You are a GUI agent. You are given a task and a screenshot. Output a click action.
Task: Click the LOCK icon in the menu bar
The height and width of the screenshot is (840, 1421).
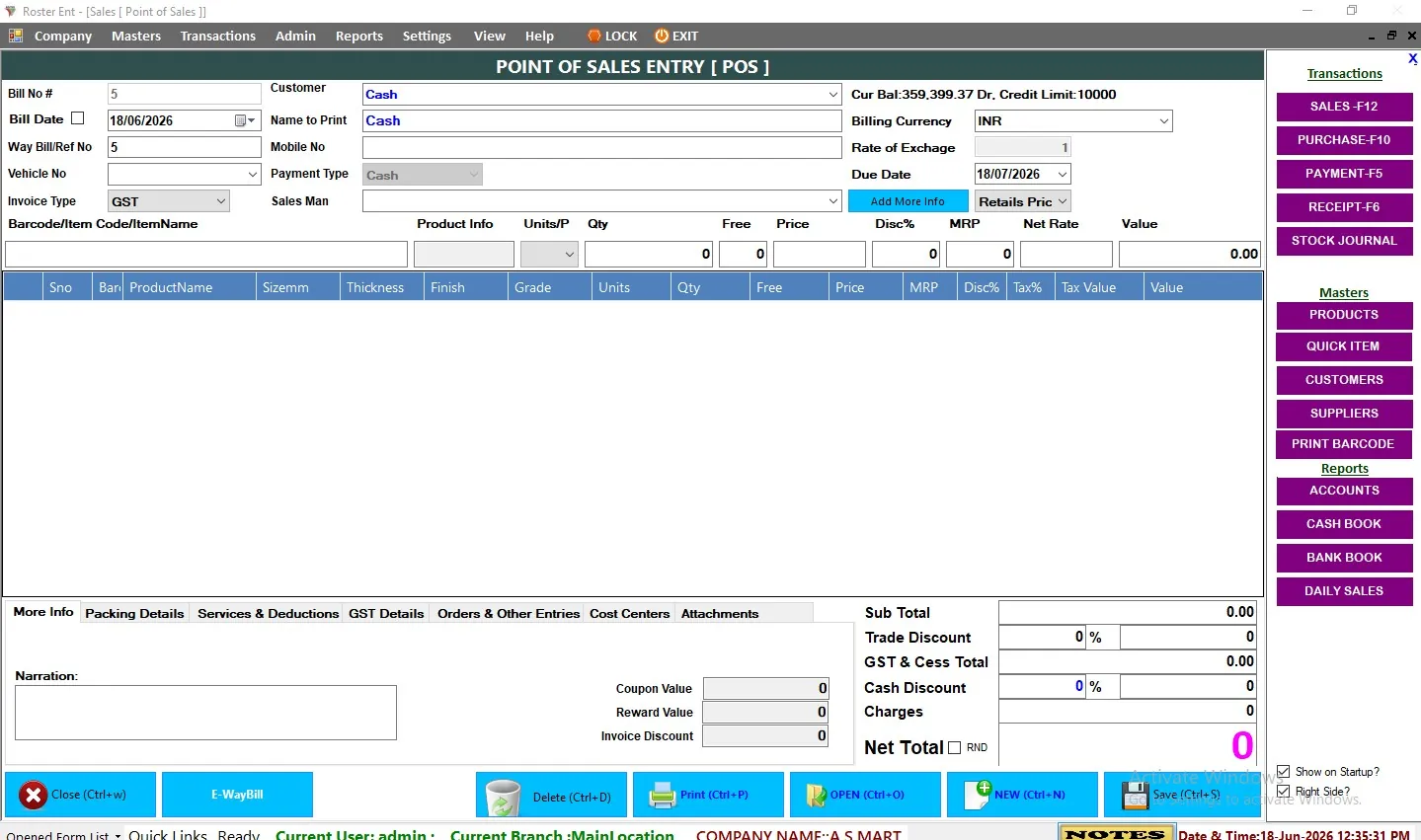click(594, 36)
